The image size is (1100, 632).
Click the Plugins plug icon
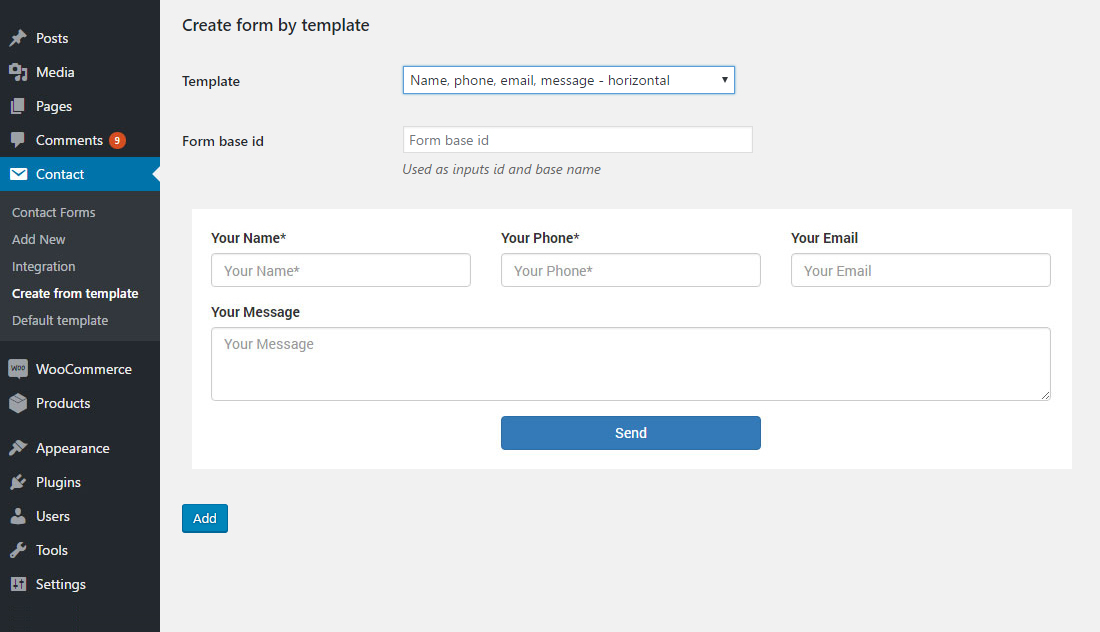pyautogui.click(x=18, y=482)
